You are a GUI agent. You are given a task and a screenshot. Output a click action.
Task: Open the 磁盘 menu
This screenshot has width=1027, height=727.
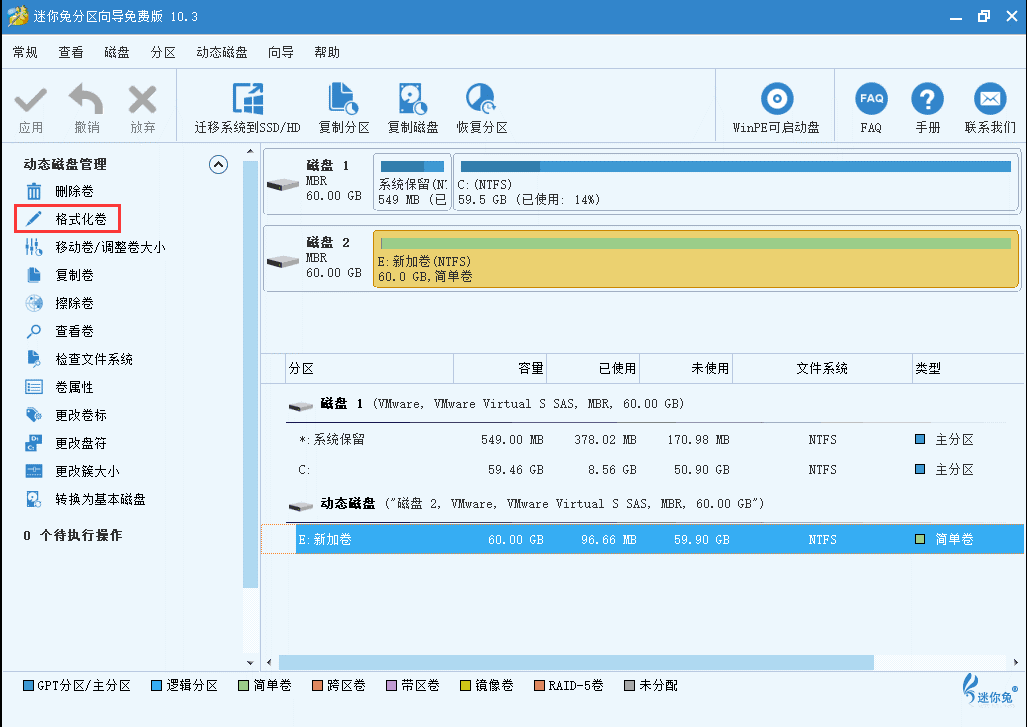(x=117, y=52)
